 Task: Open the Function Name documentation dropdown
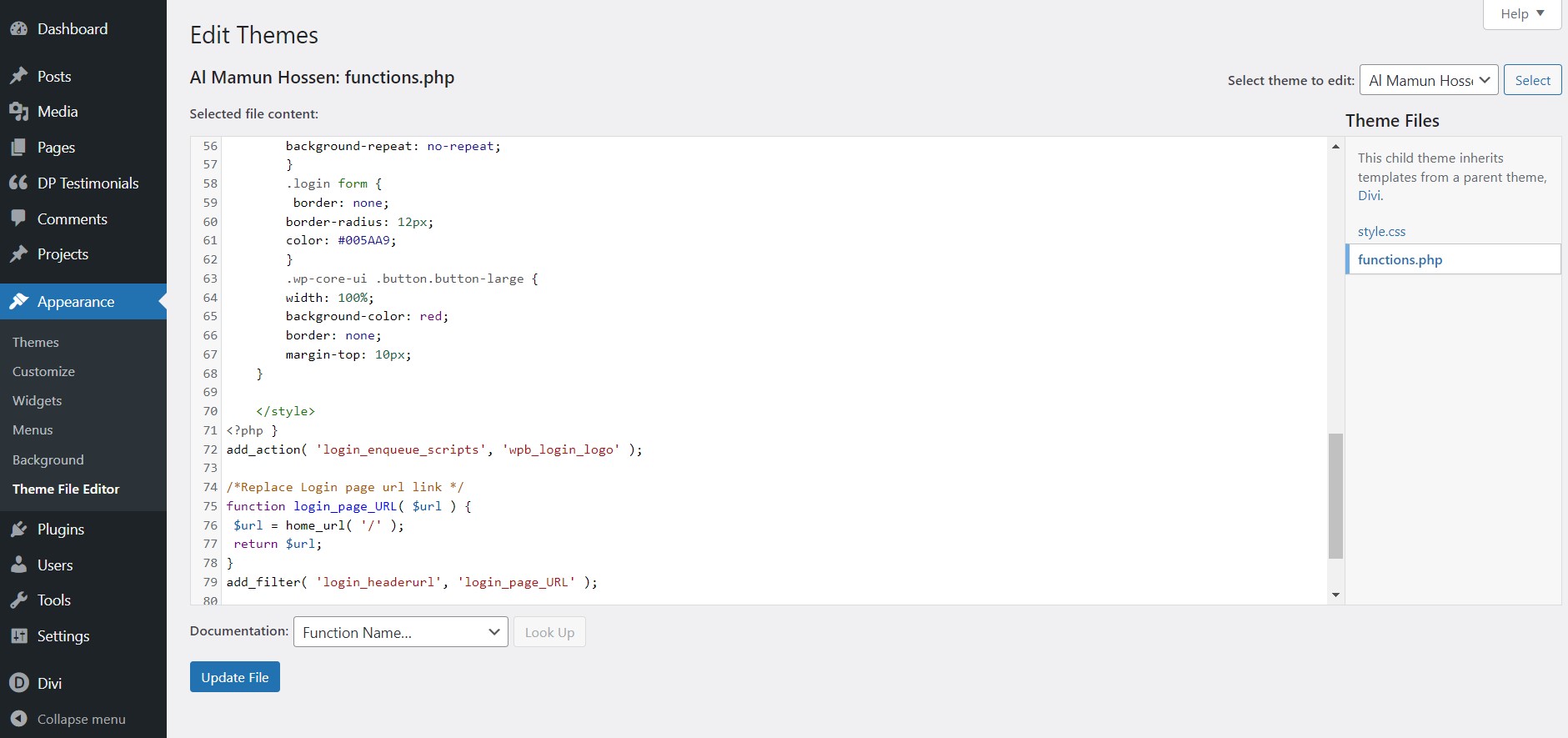pyautogui.click(x=400, y=632)
